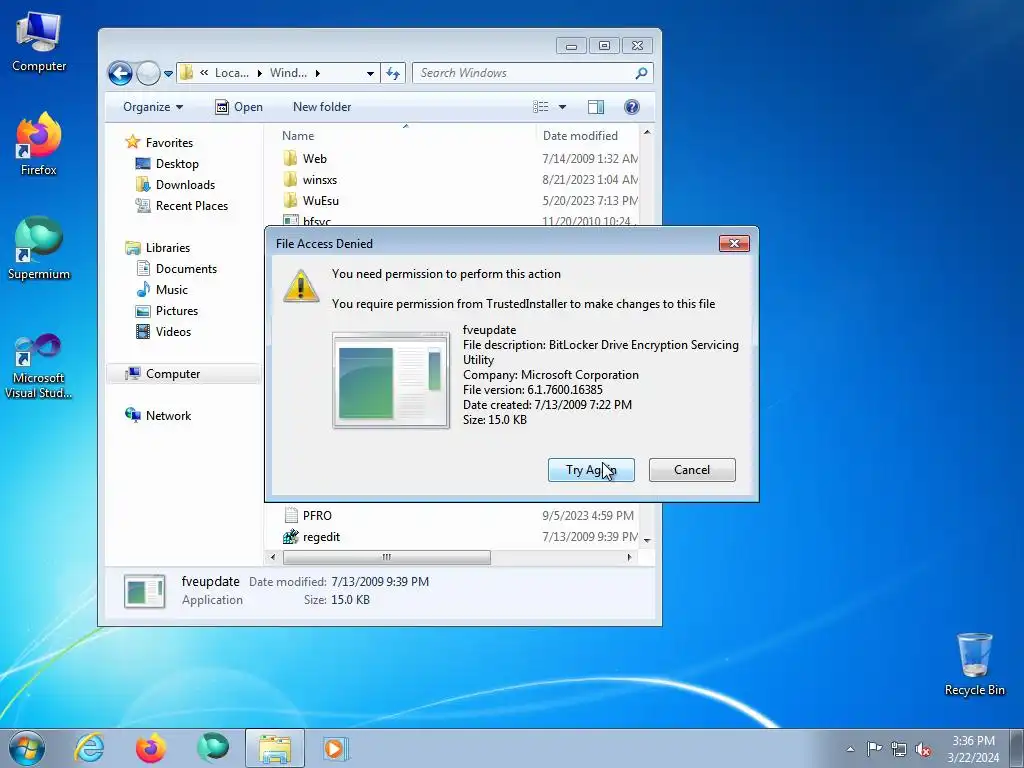Screen dimensions: 1024x768
Task: Go back in Explorer navigation
Action: [x=120, y=73]
